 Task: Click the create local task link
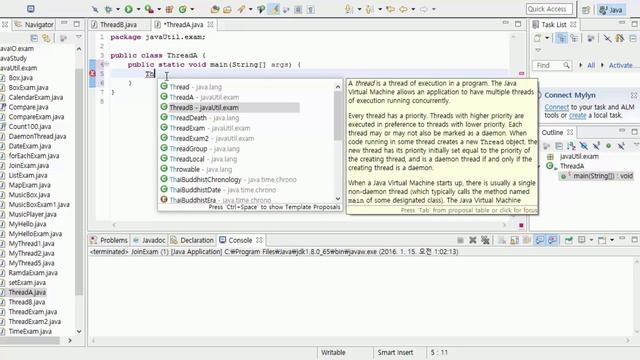[x=578, y=116]
